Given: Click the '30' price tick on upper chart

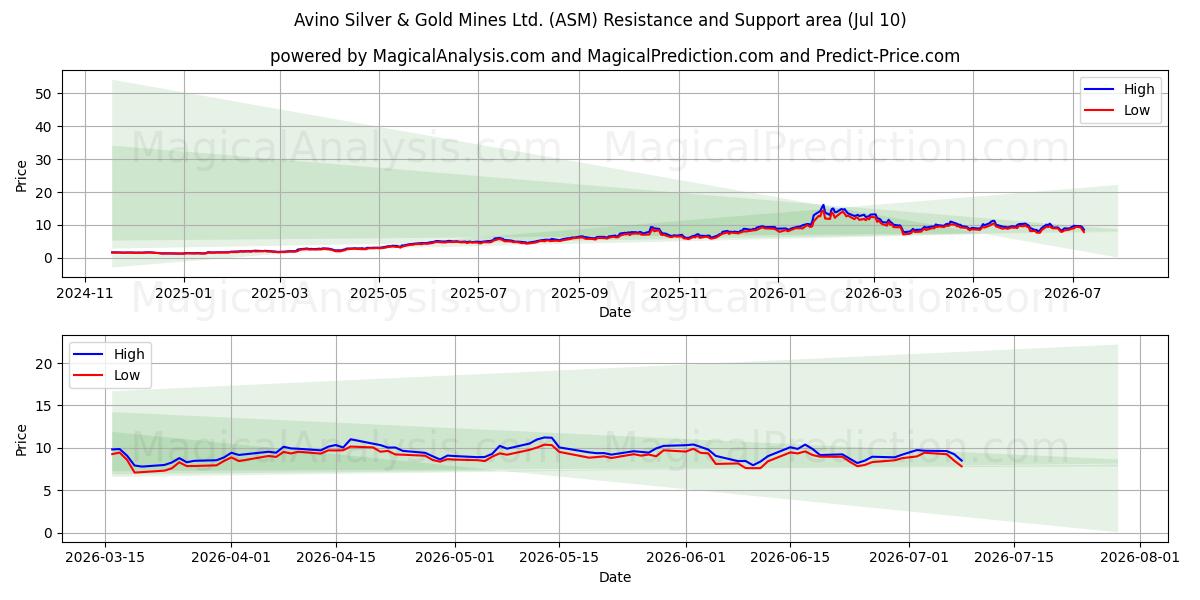Looking at the screenshot, I should tap(46, 160).
